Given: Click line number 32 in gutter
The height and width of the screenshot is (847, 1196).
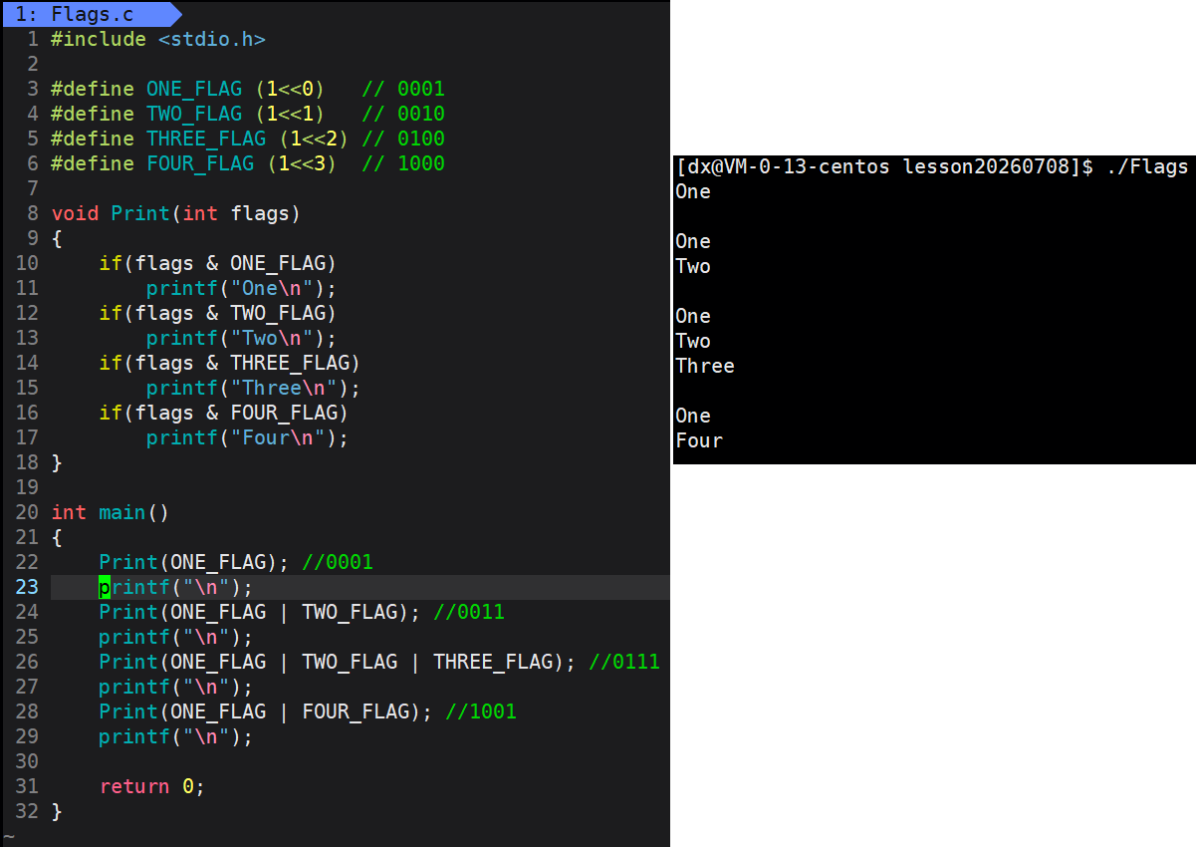Looking at the screenshot, I should click(27, 811).
